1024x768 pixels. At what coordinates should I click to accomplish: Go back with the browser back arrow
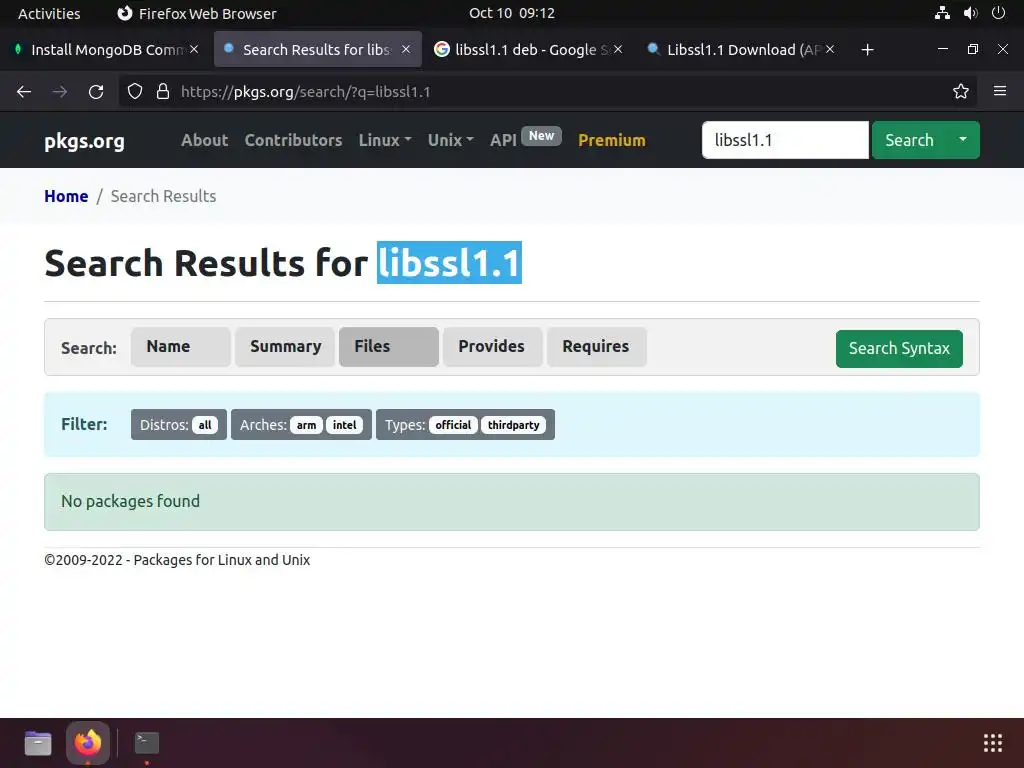(24, 92)
